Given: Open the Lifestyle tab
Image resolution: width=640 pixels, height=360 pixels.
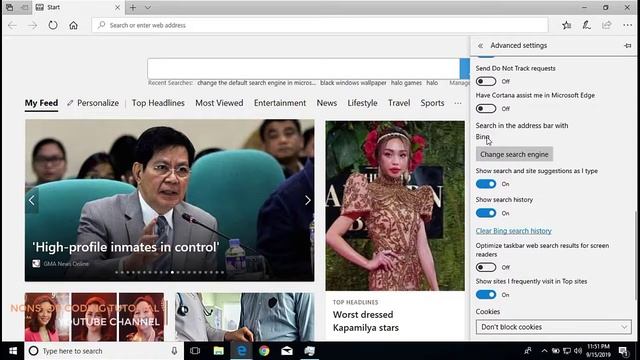Looking at the screenshot, I should click(x=362, y=103).
